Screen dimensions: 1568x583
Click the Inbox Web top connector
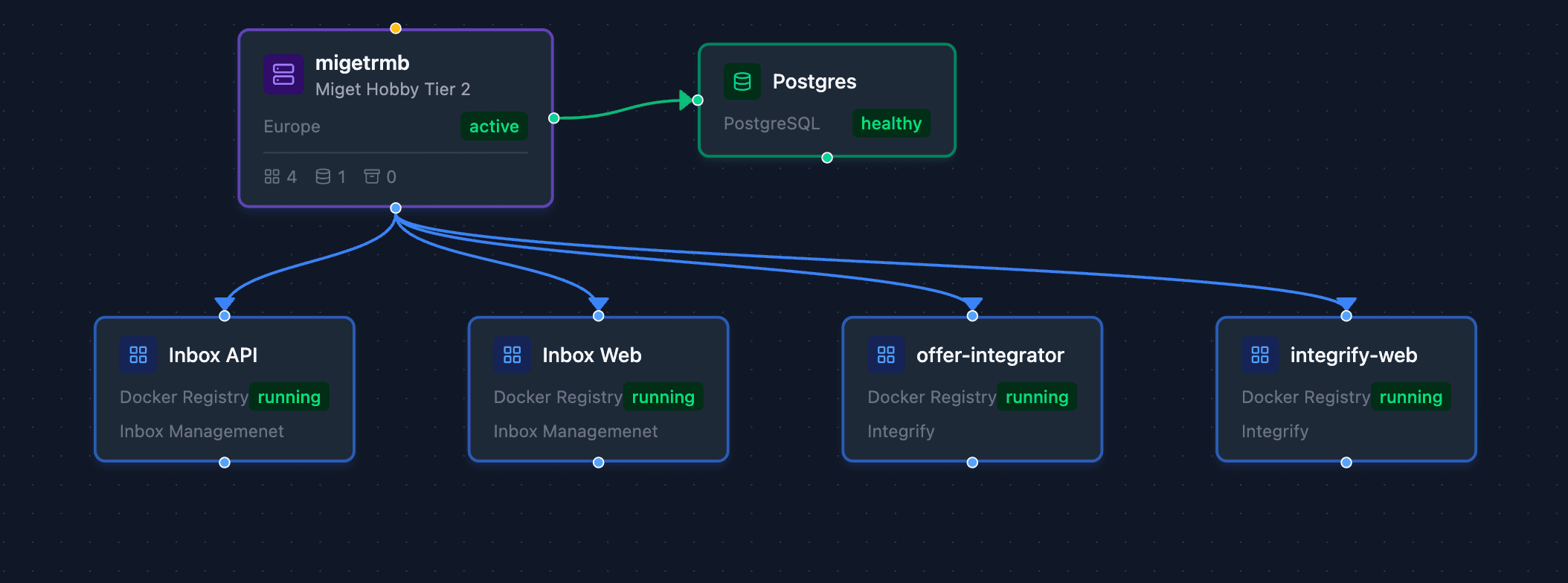click(x=599, y=316)
